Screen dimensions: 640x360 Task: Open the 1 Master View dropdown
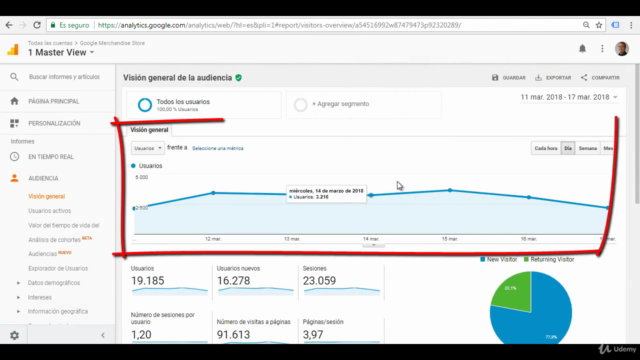(61, 52)
